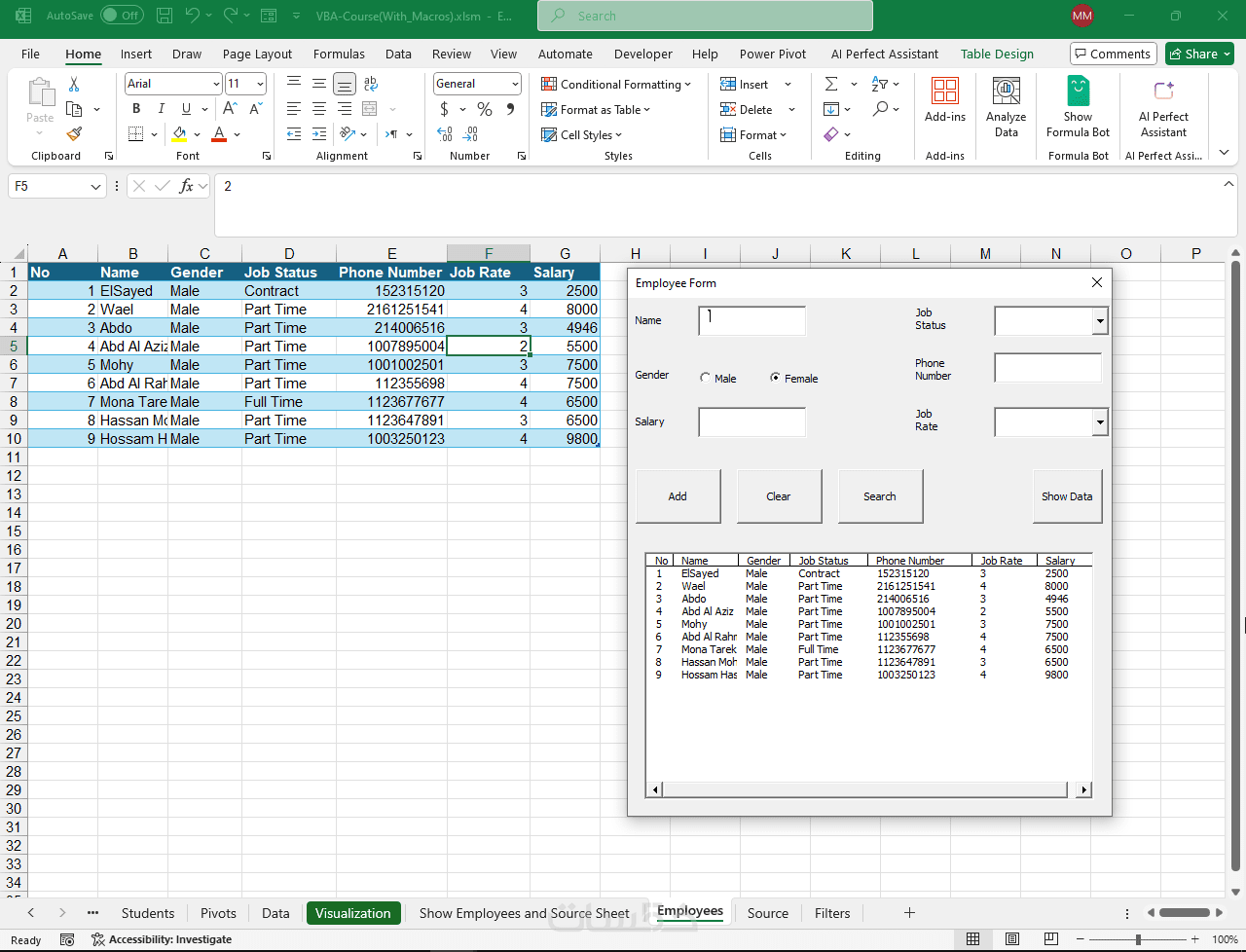Click the Analyze Data icon
Viewport: 1246px width, 952px height.
(x=1007, y=107)
